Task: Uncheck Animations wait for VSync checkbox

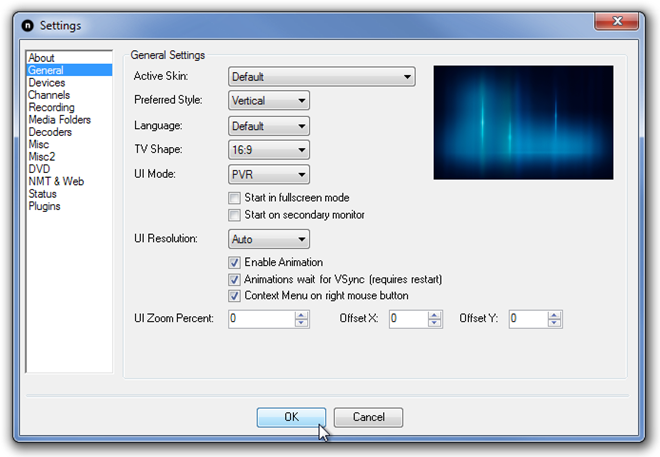Action: click(234, 279)
